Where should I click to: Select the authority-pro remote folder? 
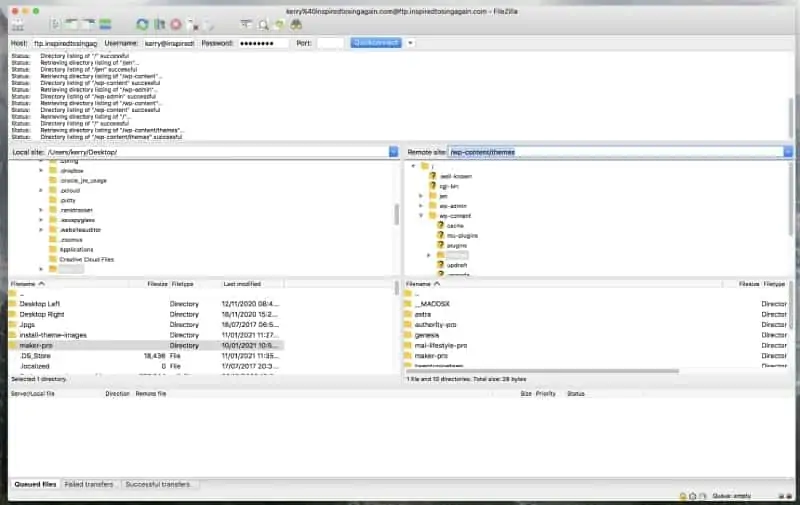(x=436, y=324)
